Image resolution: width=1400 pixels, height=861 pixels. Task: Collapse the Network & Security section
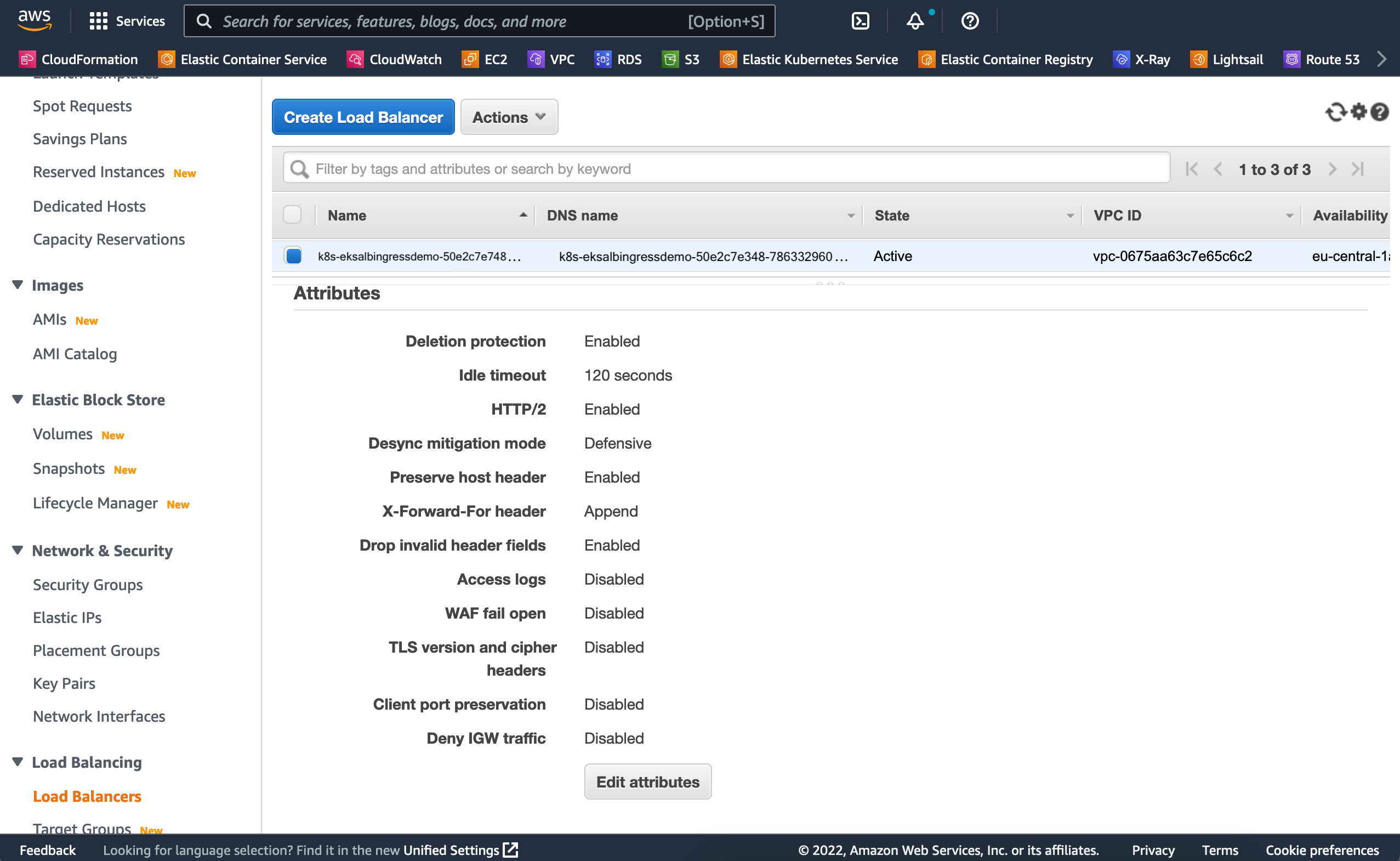point(18,551)
